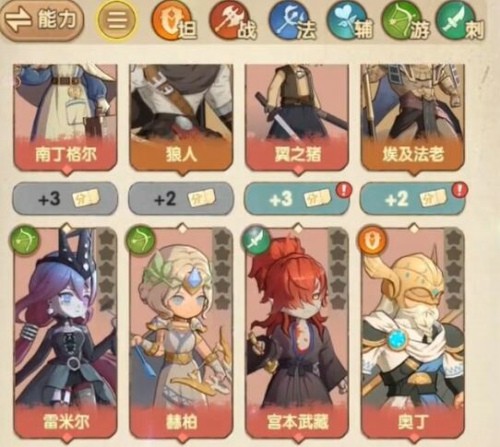The height and width of the screenshot is (447, 500).
Task: Open the 南丁格尔 hero card
Action: (65, 118)
